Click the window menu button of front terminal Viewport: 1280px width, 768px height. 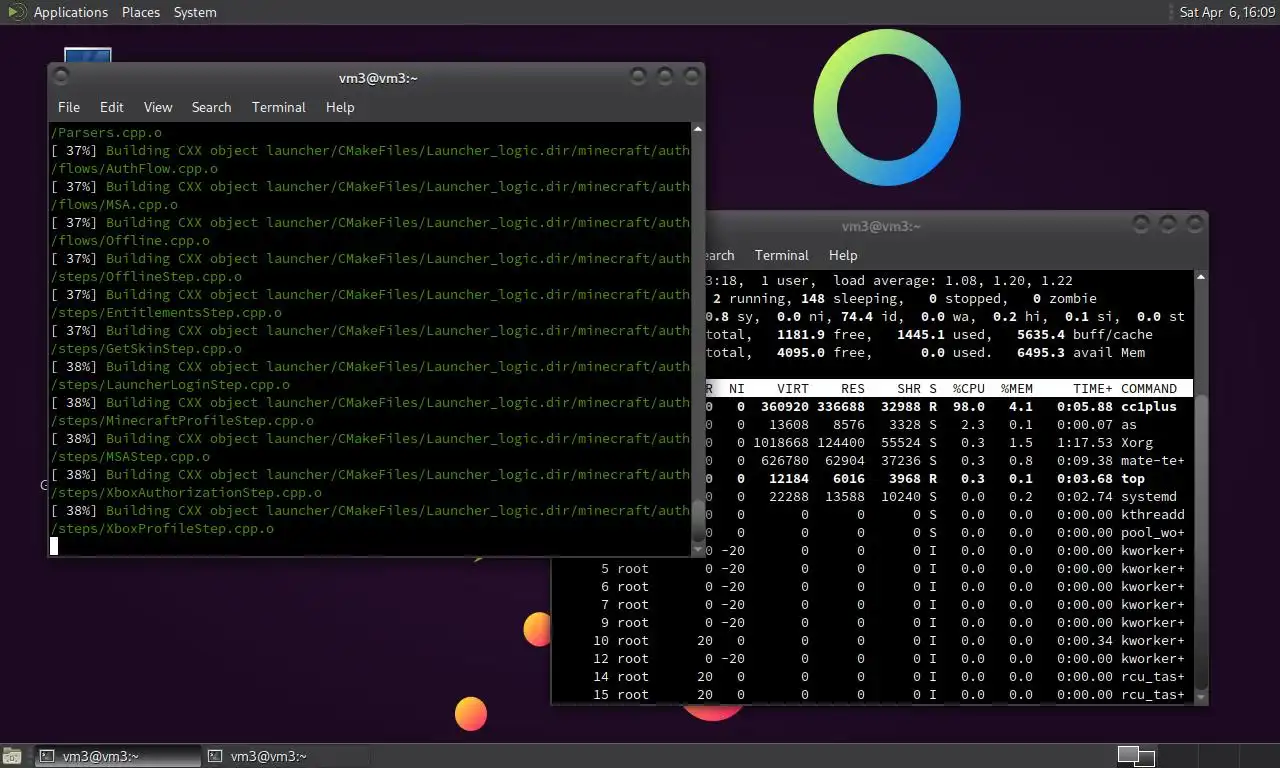(62, 76)
